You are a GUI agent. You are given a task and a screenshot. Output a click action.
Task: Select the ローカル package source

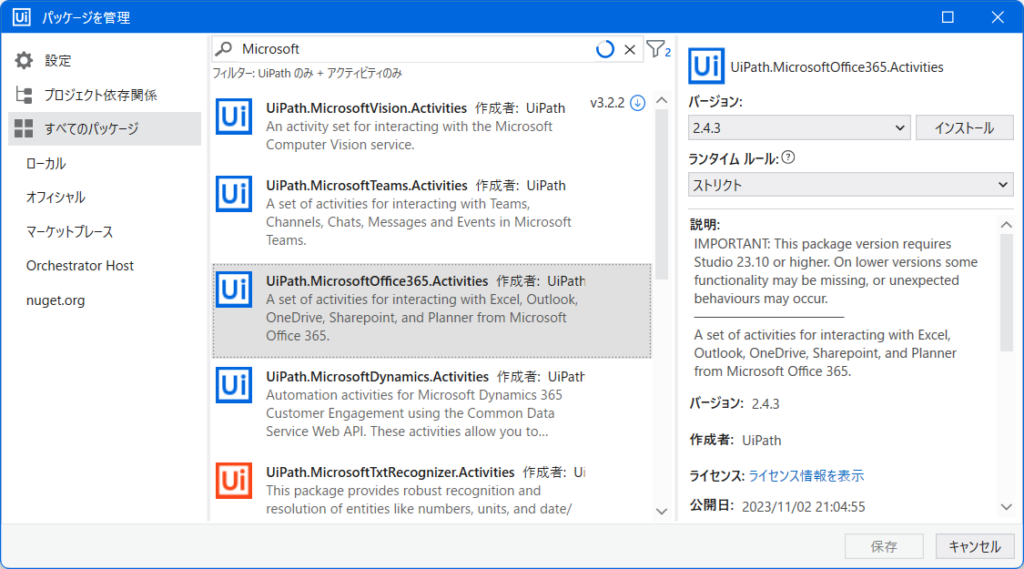pos(46,163)
